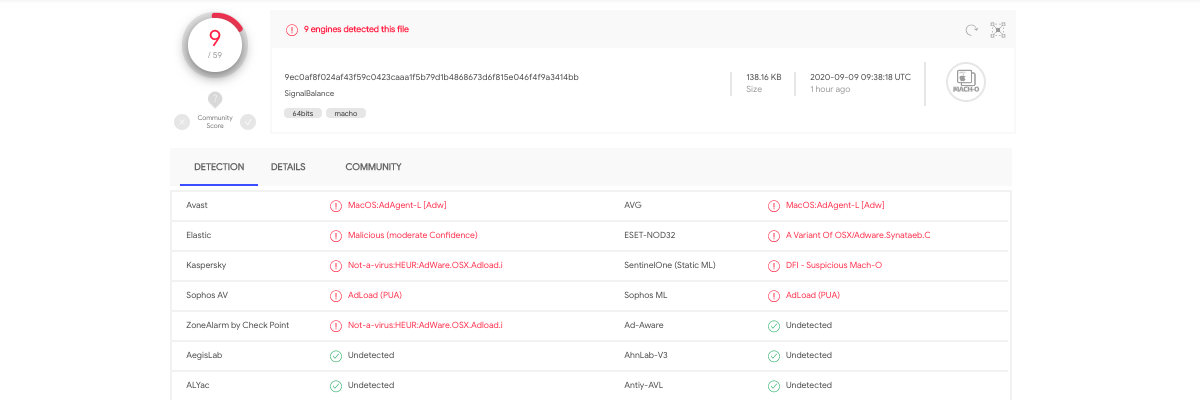Click community score upvote icon
Image resolution: width=1200 pixels, height=400 pixels.
click(248, 122)
